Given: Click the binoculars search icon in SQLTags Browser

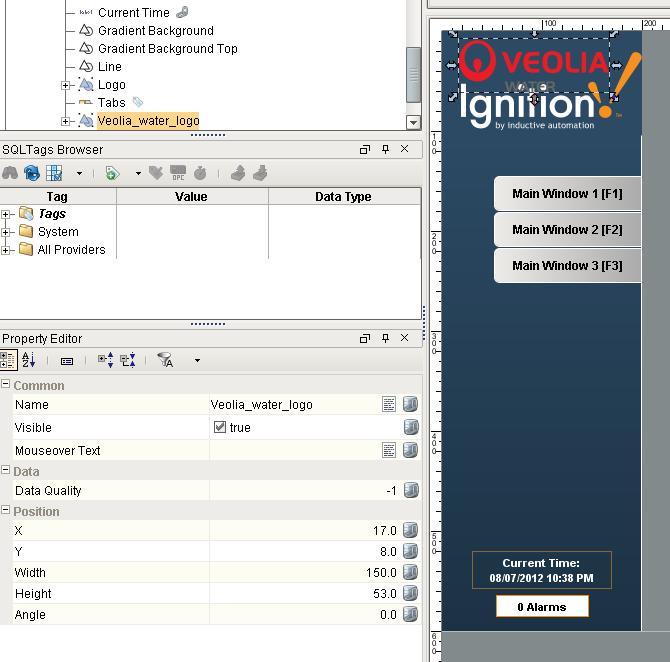Looking at the screenshot, I should click(x=10, y=173).
